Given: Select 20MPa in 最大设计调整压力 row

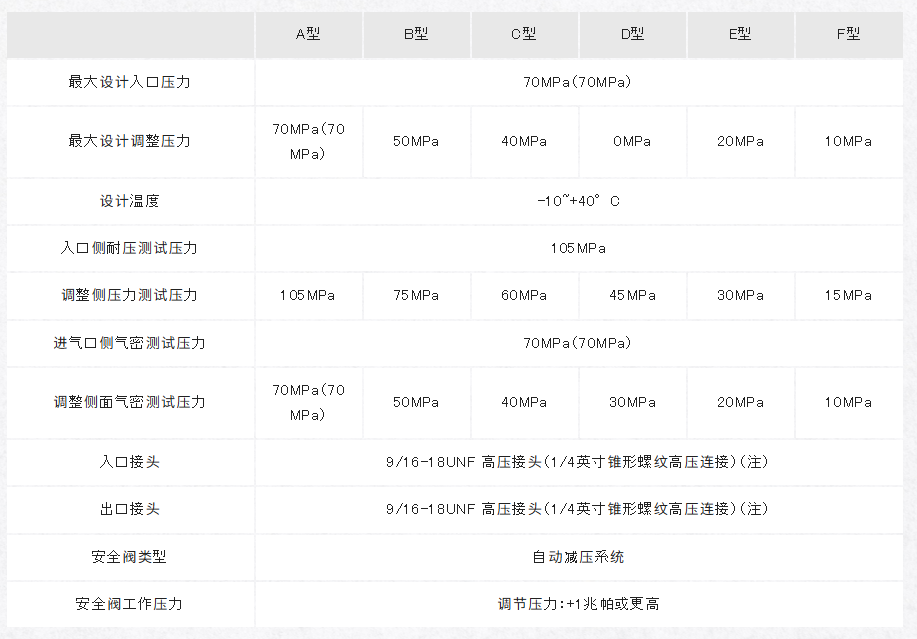Looking at the screenshot, I should pos(740,141).
